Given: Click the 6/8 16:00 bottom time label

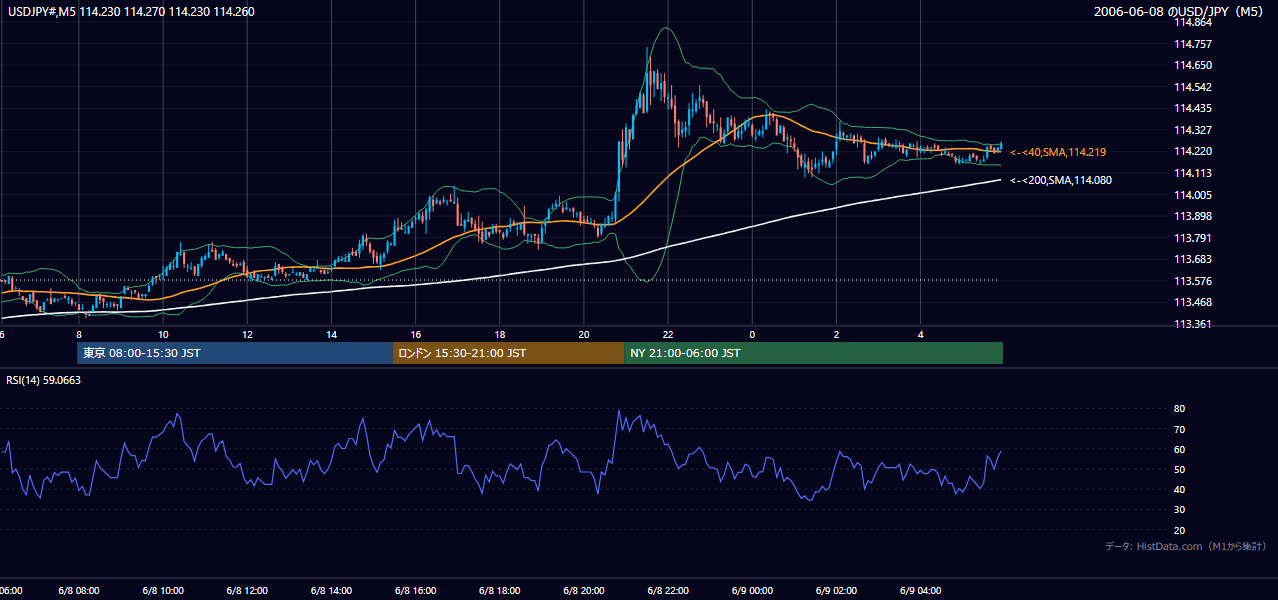Looking at the screenshot, I should [415, 590].
